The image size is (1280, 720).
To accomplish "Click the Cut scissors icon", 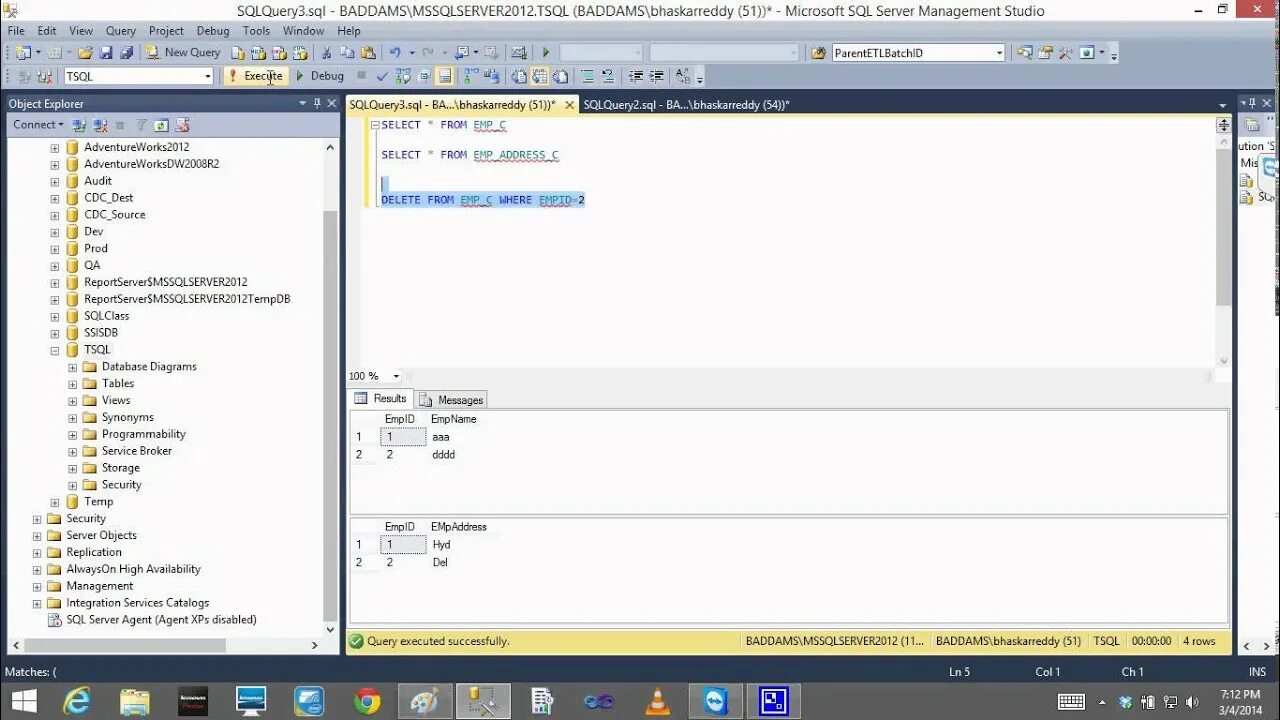I will click(x=326, y=52).
